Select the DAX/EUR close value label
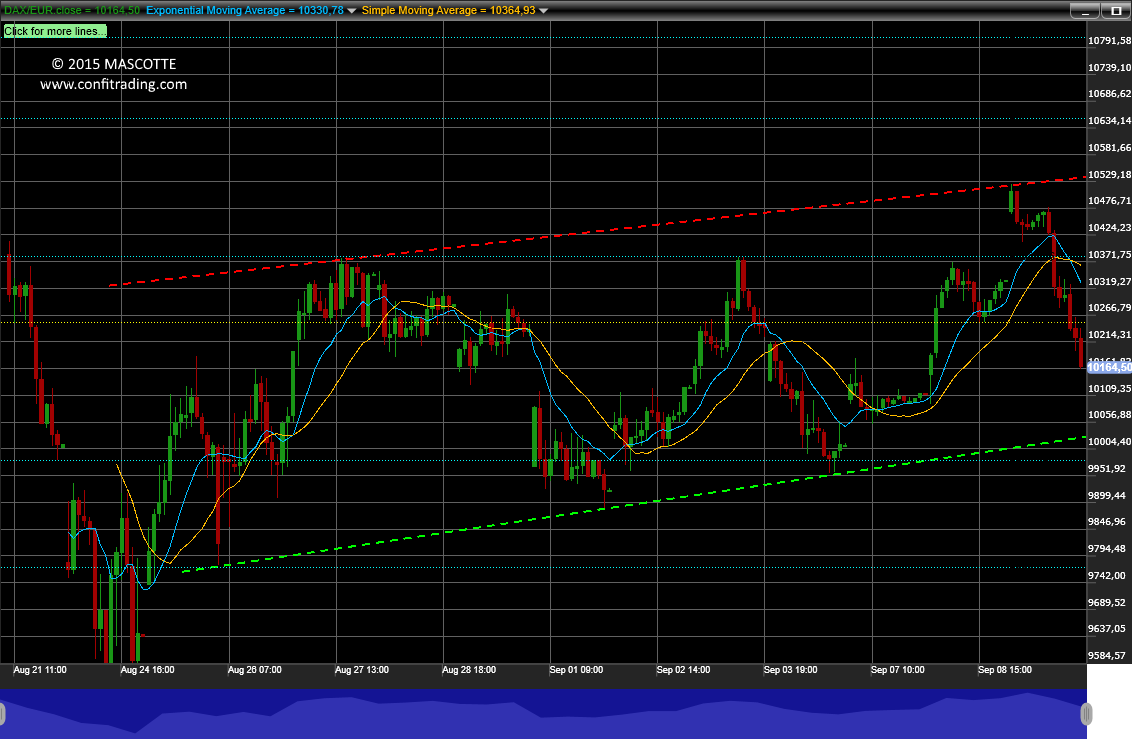Screen dimensions: 1132x739 [71, 10]
